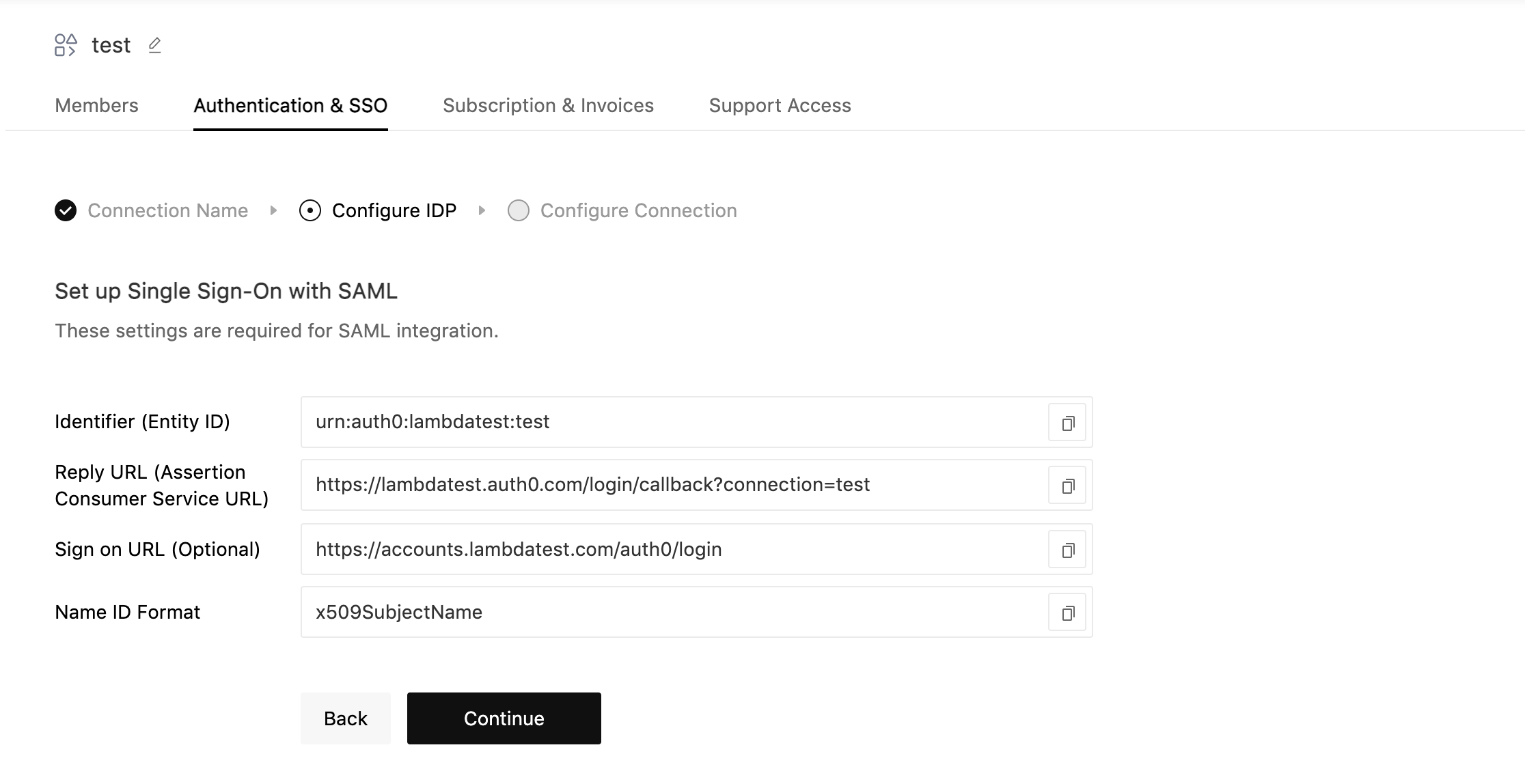Click the completed checkmark on Connection Name step

[x=65, y=210]
